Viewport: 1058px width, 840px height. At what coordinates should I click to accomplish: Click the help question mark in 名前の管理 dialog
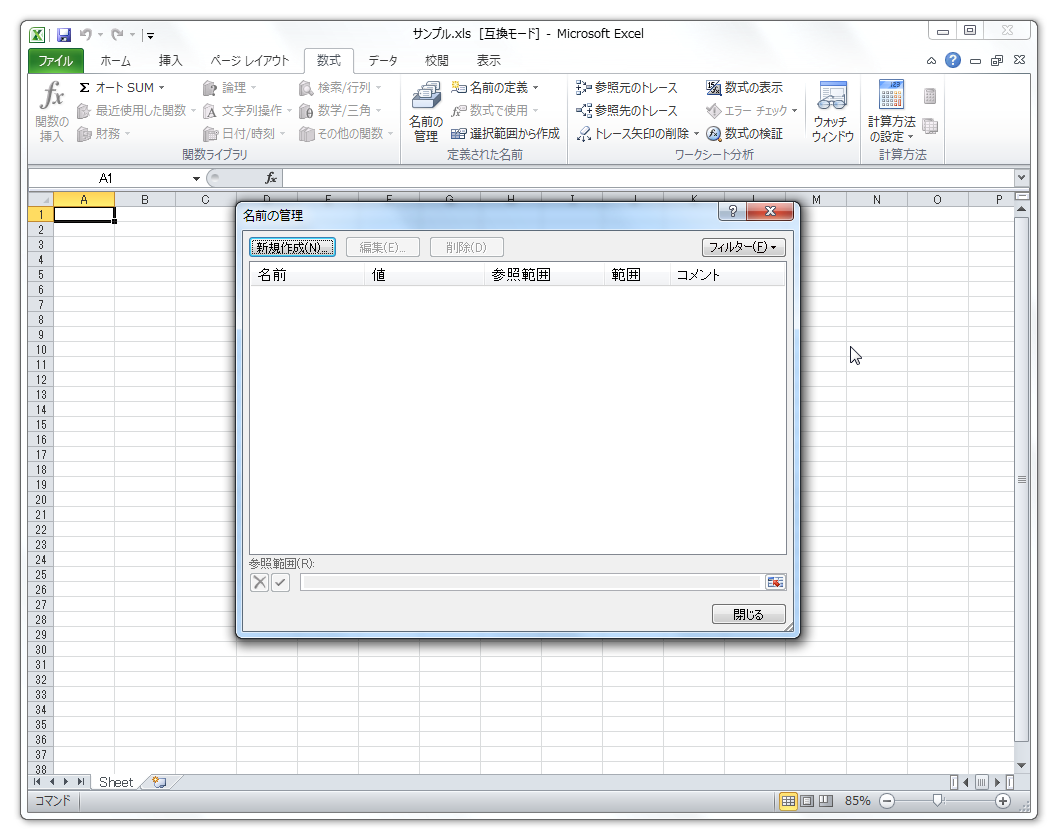pos(733,212)
